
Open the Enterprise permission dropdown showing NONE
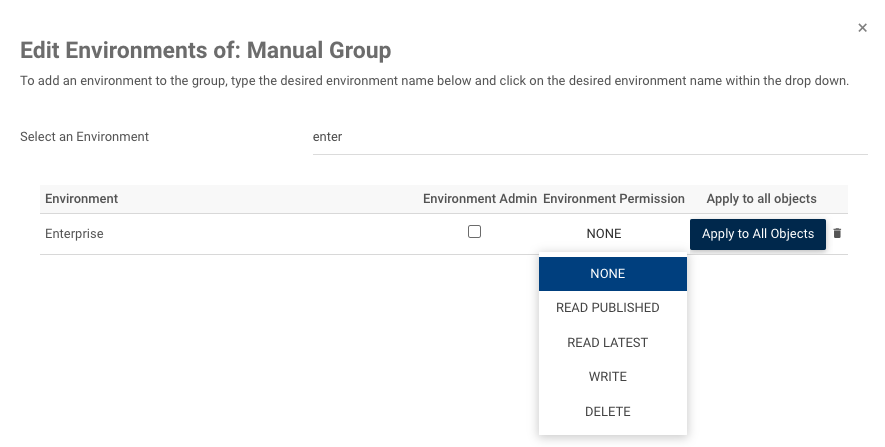(x=604, y=234)
